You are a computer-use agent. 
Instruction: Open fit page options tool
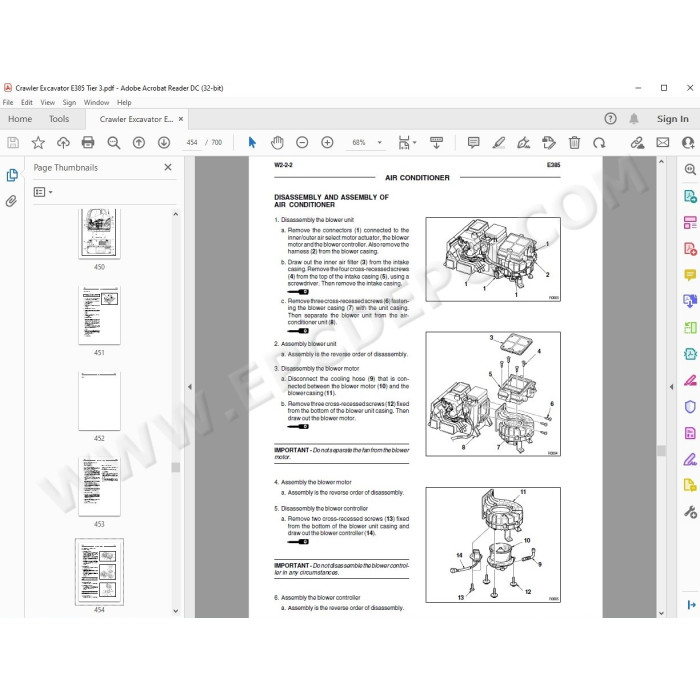pyautogui.click(x=404, y=143)
